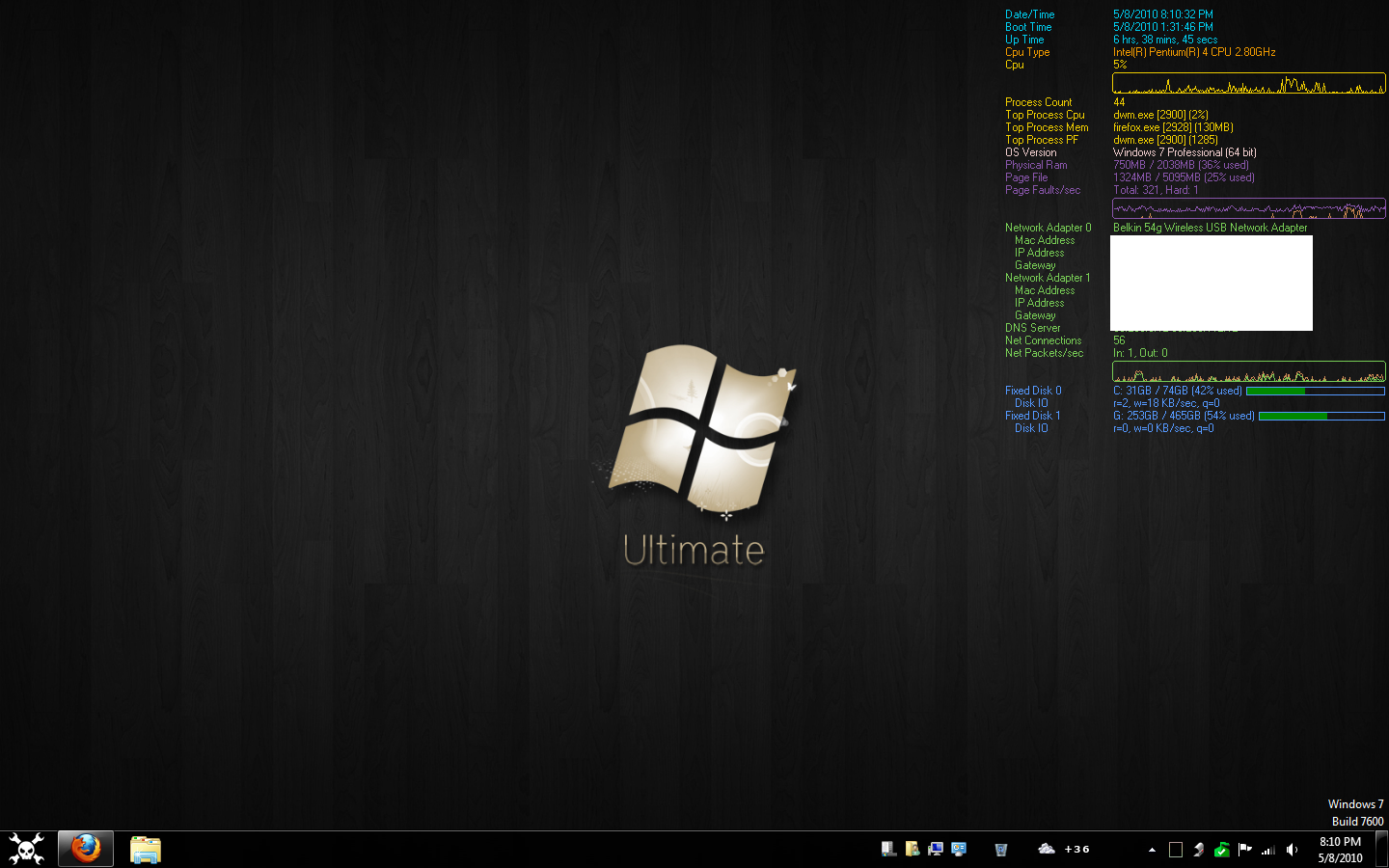Open Firefox from the taskbar
This screenshot has width=1389, height=868.
(86, 849)
